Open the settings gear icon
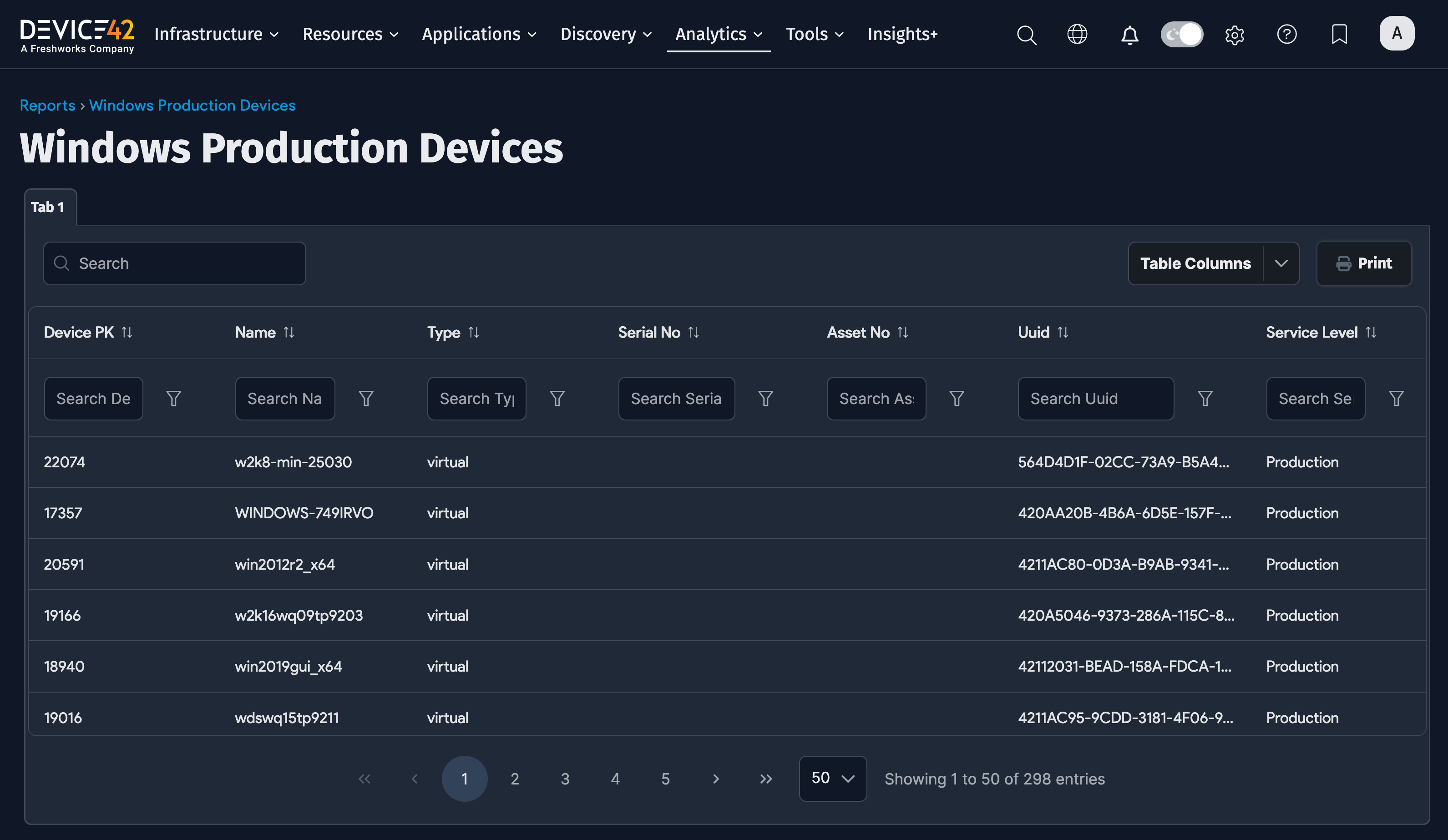Viewport: 1448px width, 840px height. coord(1234,35)
